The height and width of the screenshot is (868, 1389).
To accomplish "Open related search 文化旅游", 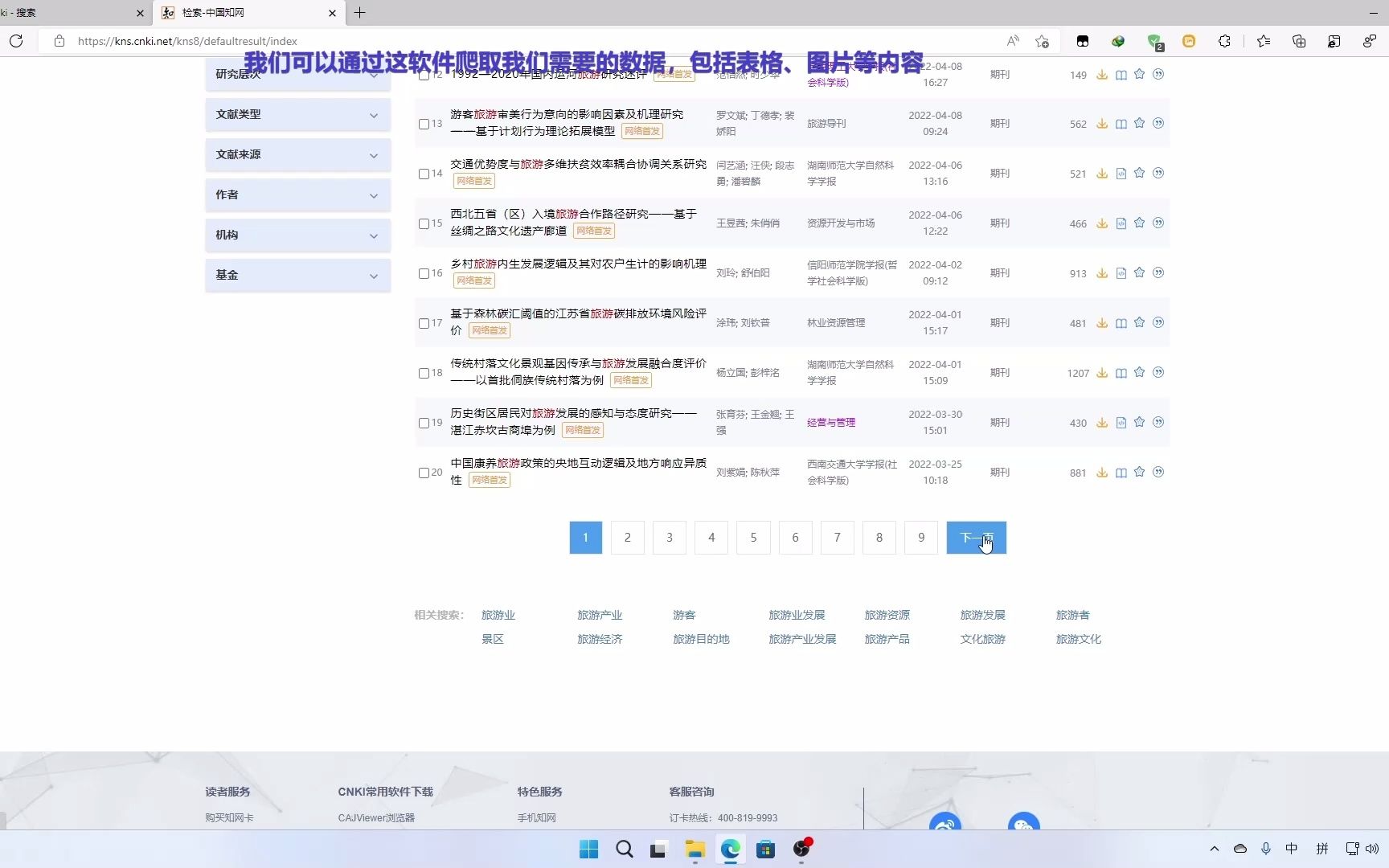I will click(982, 639).
